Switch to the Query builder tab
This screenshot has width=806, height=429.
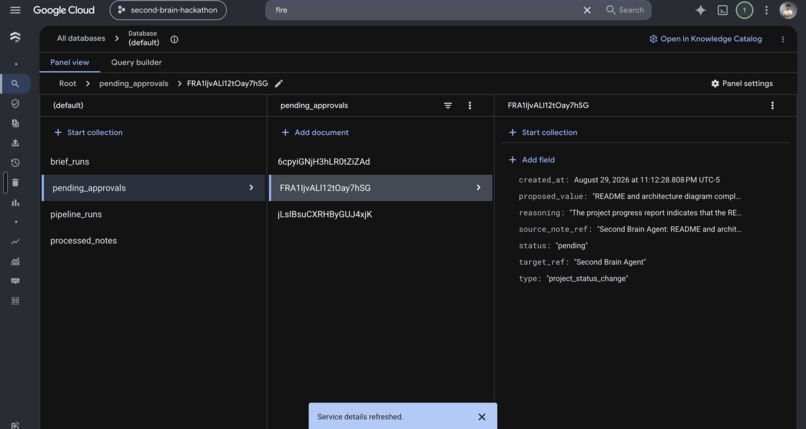[136, 62]
